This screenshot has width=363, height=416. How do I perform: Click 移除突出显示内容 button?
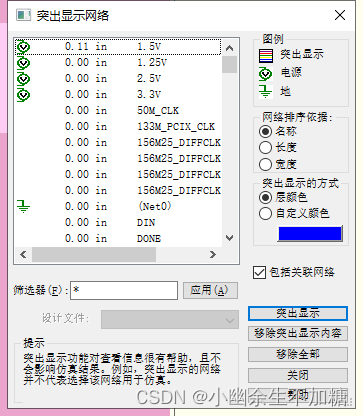point(298,333)
